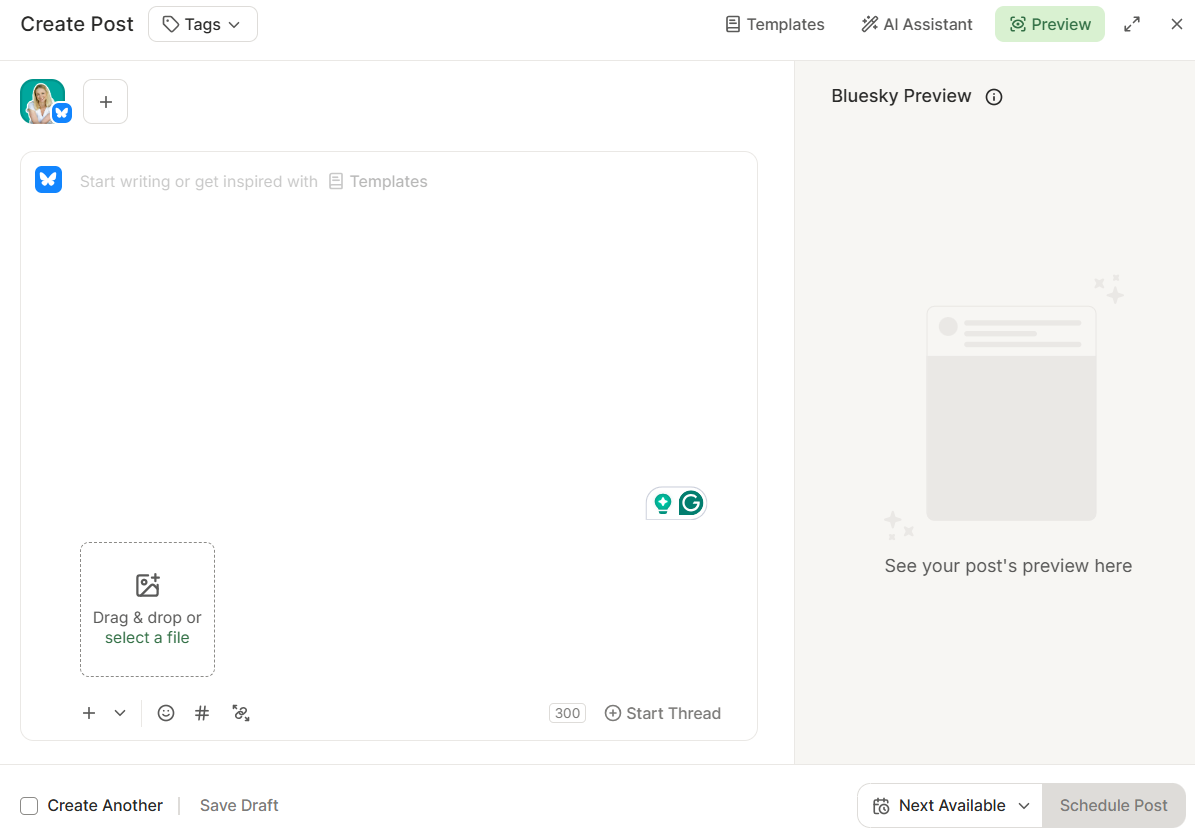Open Grammarly lightbulb suggestions
The width and height of the screenshot is (1195, 836).
pyautogui.click(x=662, y=503)
